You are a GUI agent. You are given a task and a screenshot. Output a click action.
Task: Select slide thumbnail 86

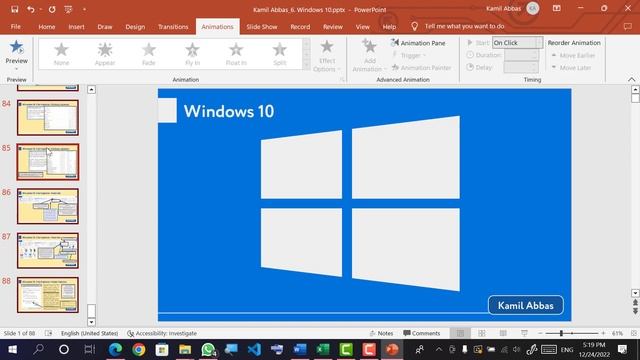click(48, 206)
